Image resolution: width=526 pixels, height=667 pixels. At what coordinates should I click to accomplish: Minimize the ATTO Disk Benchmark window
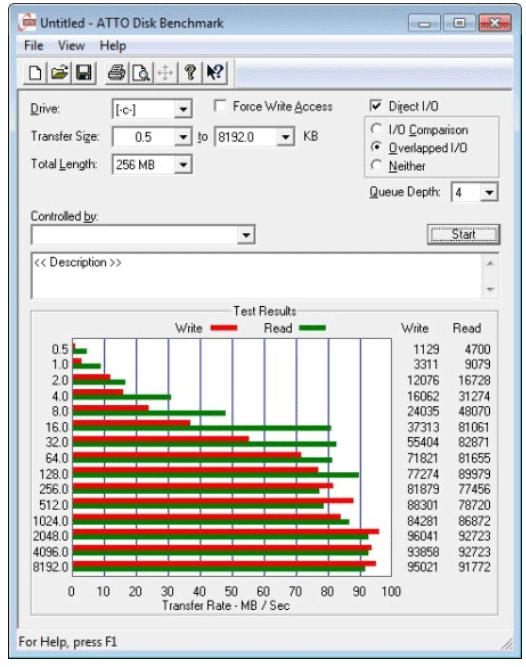point(424,23)
